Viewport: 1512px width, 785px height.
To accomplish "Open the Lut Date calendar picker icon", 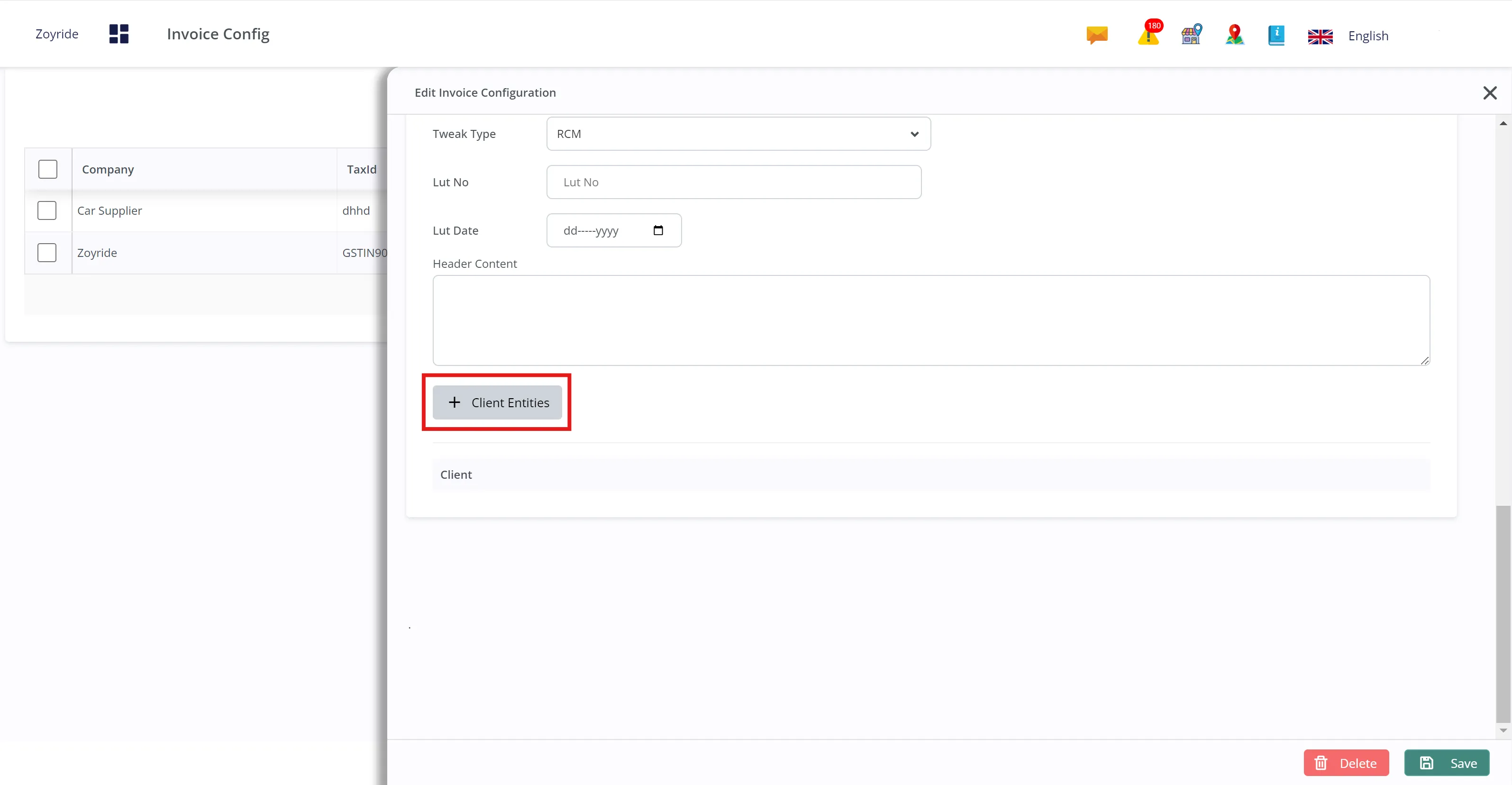I will coord(658,230).
